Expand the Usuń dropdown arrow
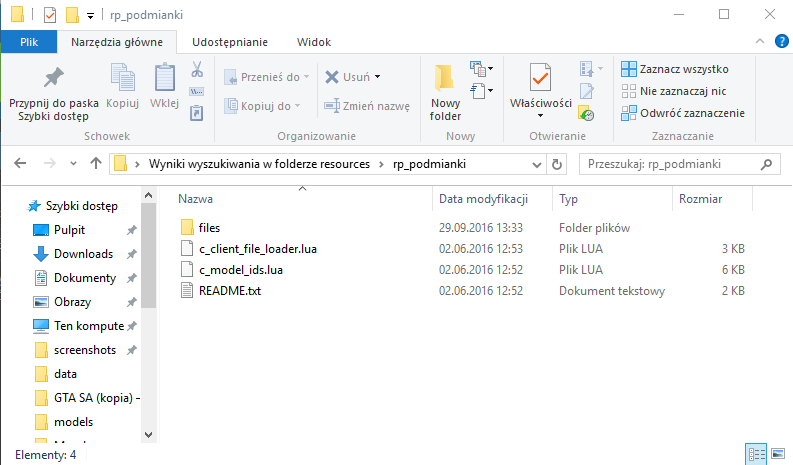The width and height of the screenshot is (793, 465). click(x=377, y=77)
